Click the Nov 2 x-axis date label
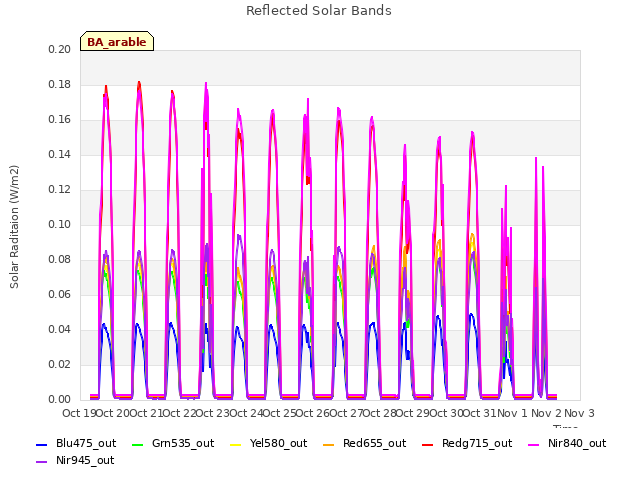This screenshot has width=640, height=480. (x=546, y=413)
